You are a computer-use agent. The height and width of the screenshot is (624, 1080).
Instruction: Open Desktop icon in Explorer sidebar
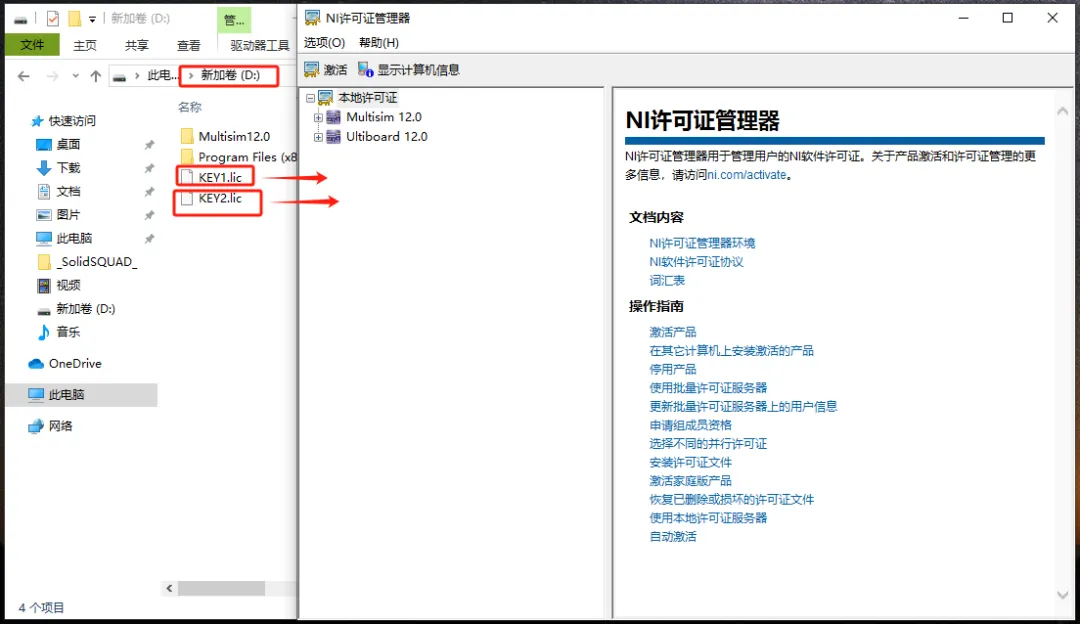tap(43, 145)
